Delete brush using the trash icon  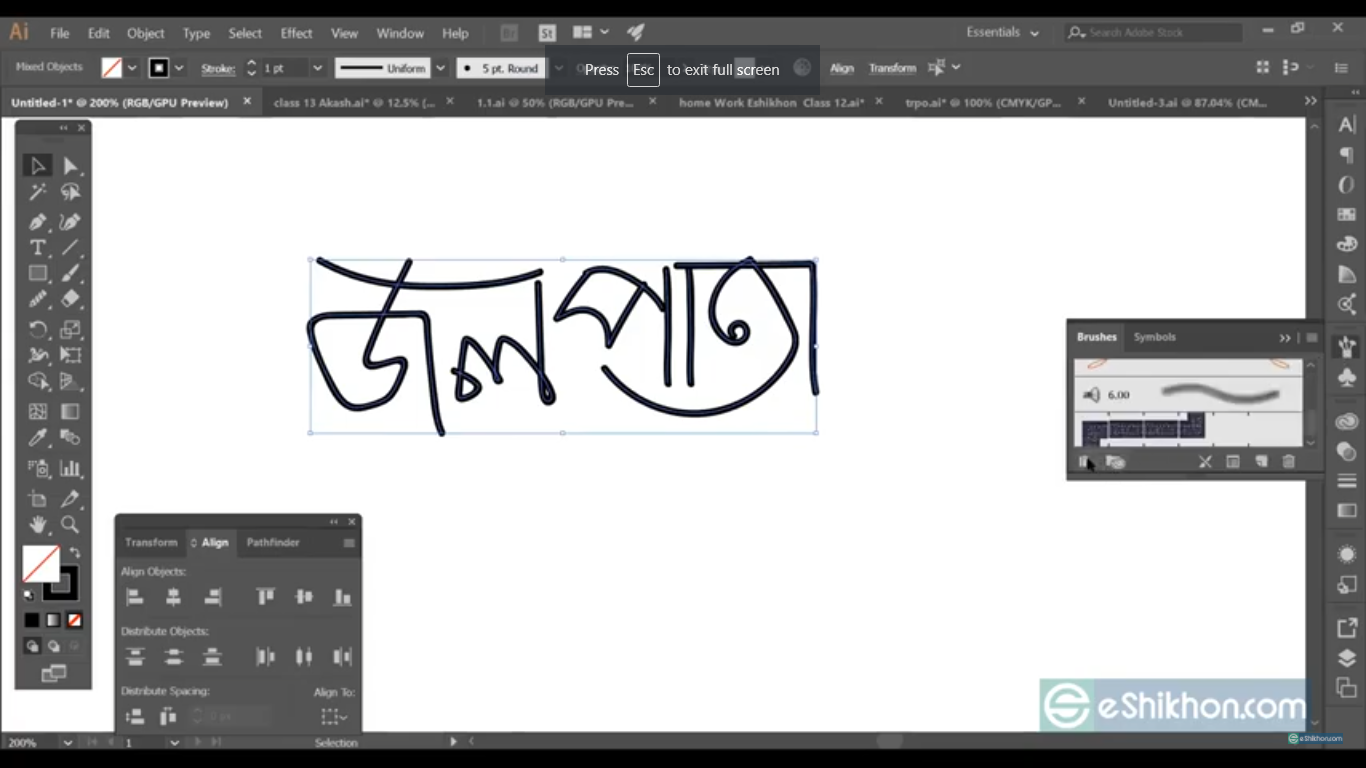click(1288, 462)
